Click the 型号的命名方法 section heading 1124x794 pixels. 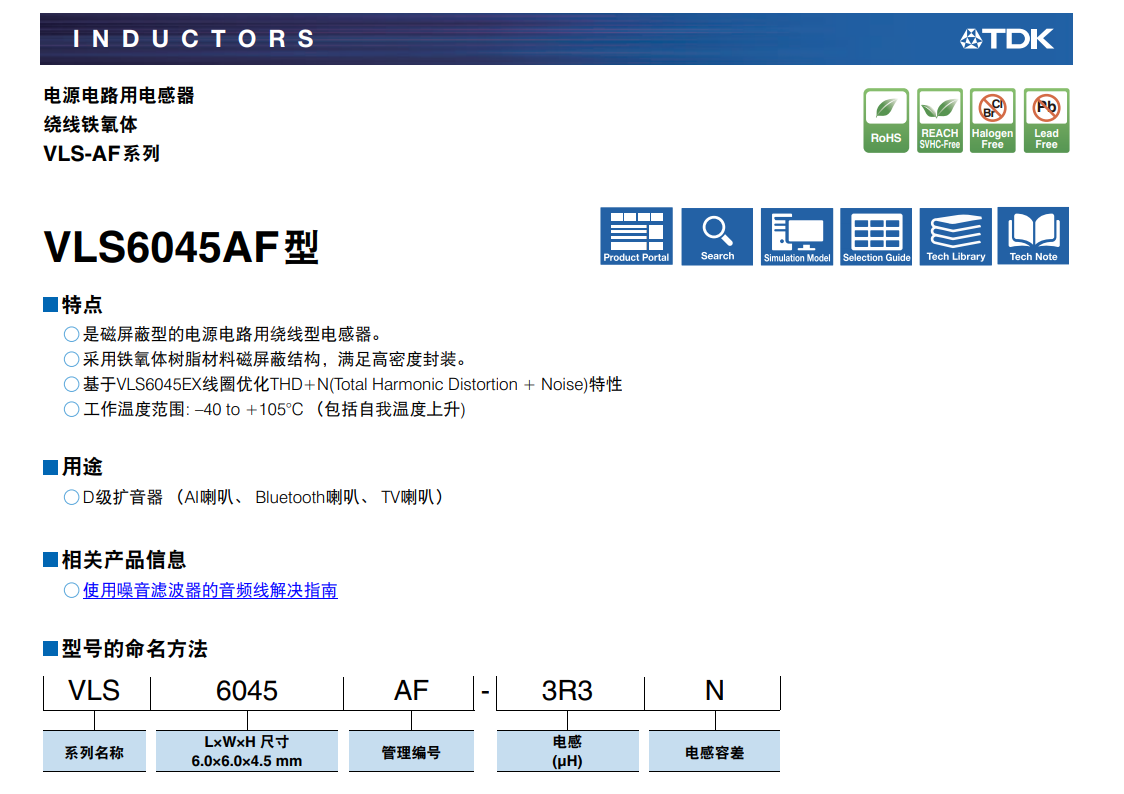point(135,649)
